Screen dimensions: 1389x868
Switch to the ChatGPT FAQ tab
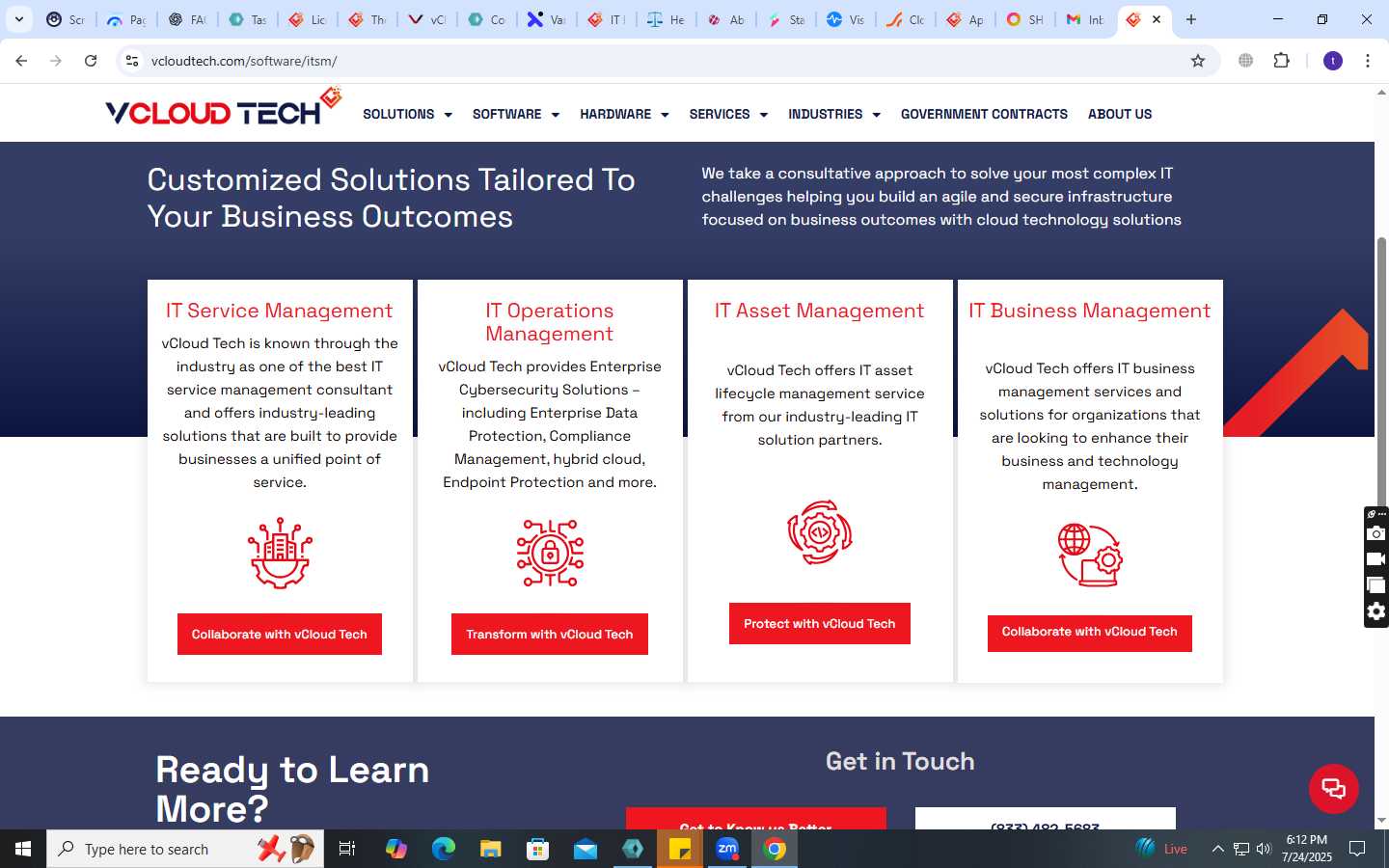187,19
